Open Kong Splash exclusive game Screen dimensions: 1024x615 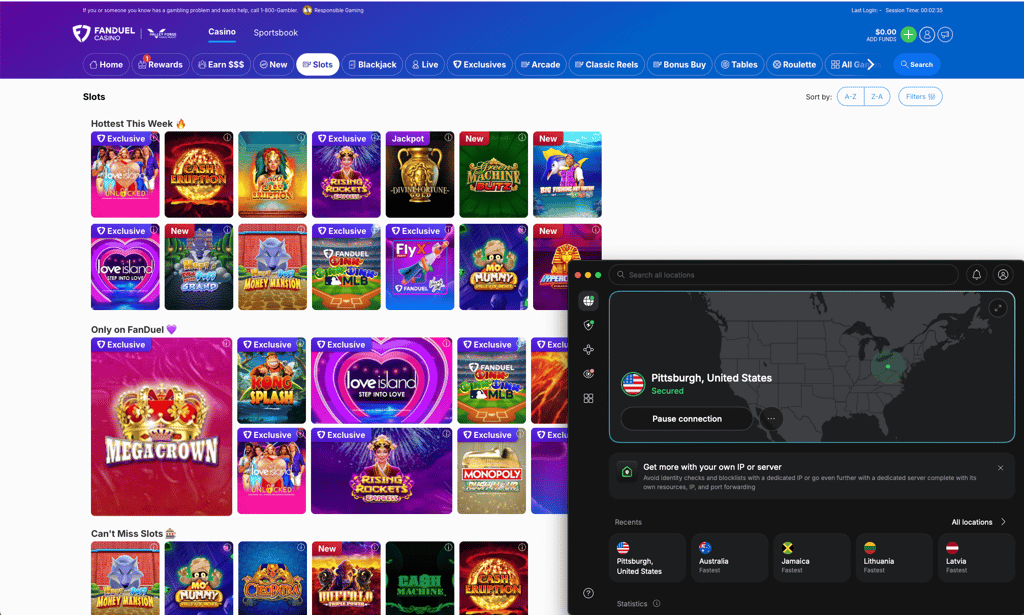272,381
